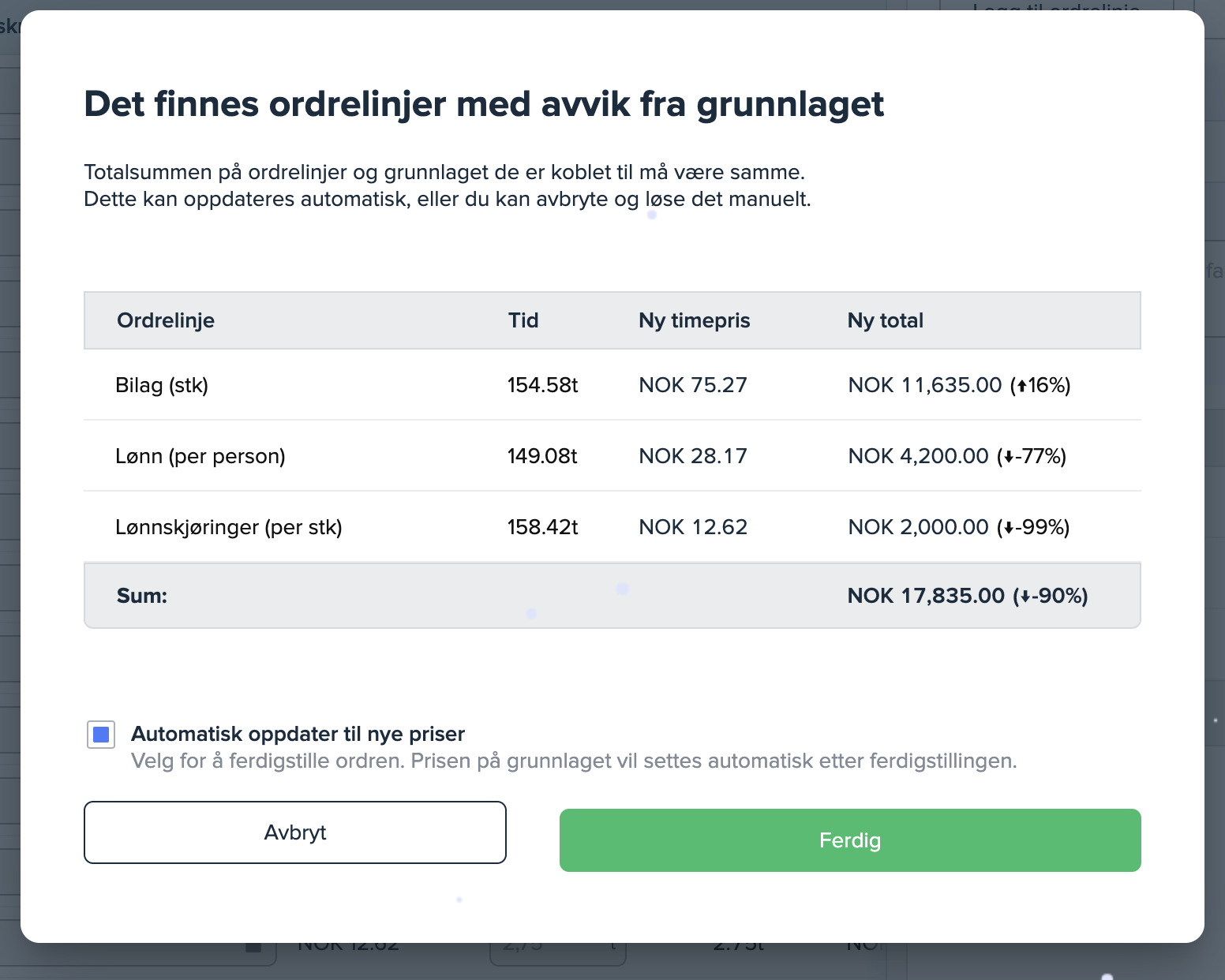The height and width of the screenshot is (980, 1225).
Task: Click the down arrow icon beside -77%
Action: 1008,457
